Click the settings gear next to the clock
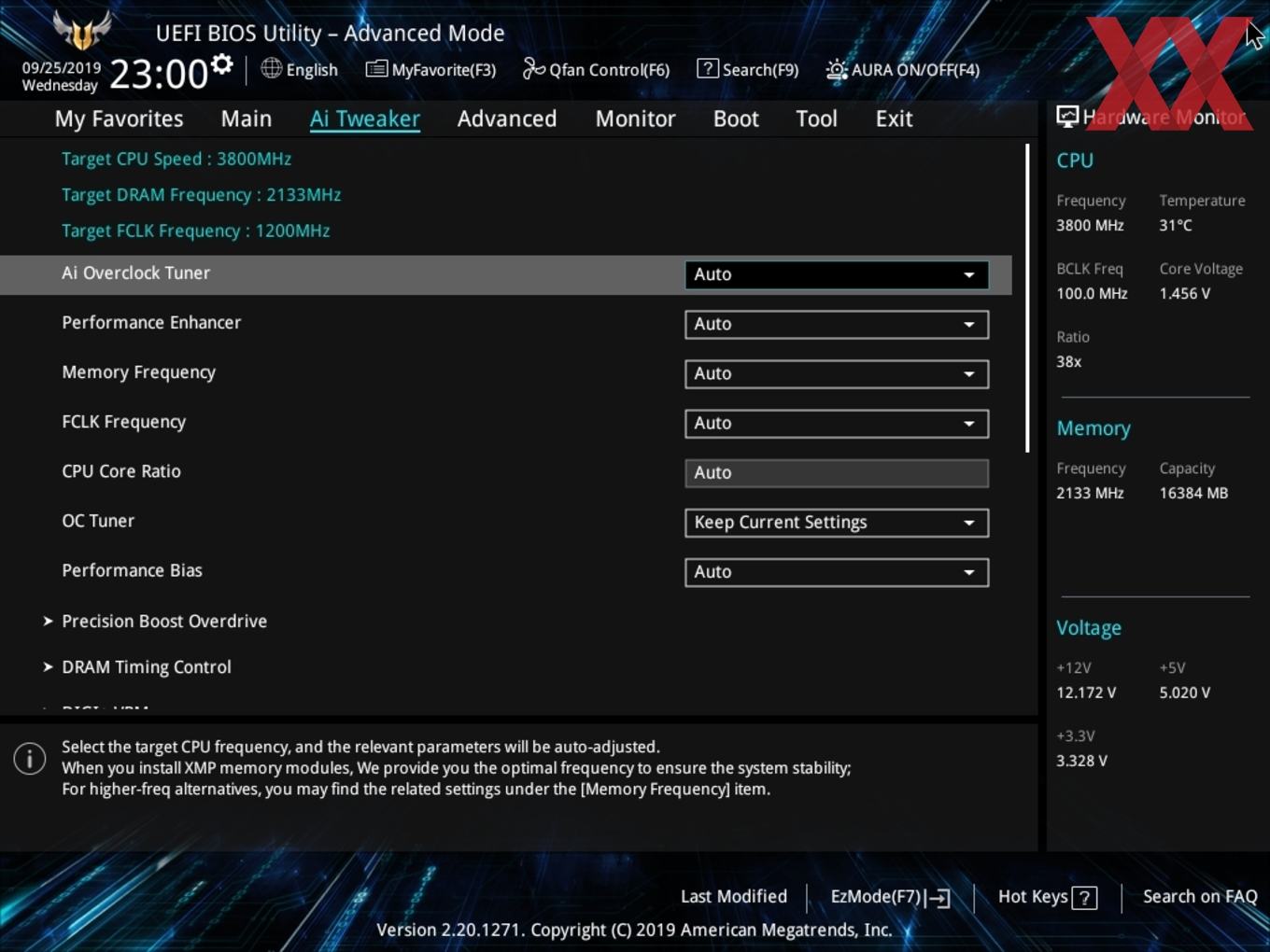This screenshot has height=952, width=1270. click(221, 64)
